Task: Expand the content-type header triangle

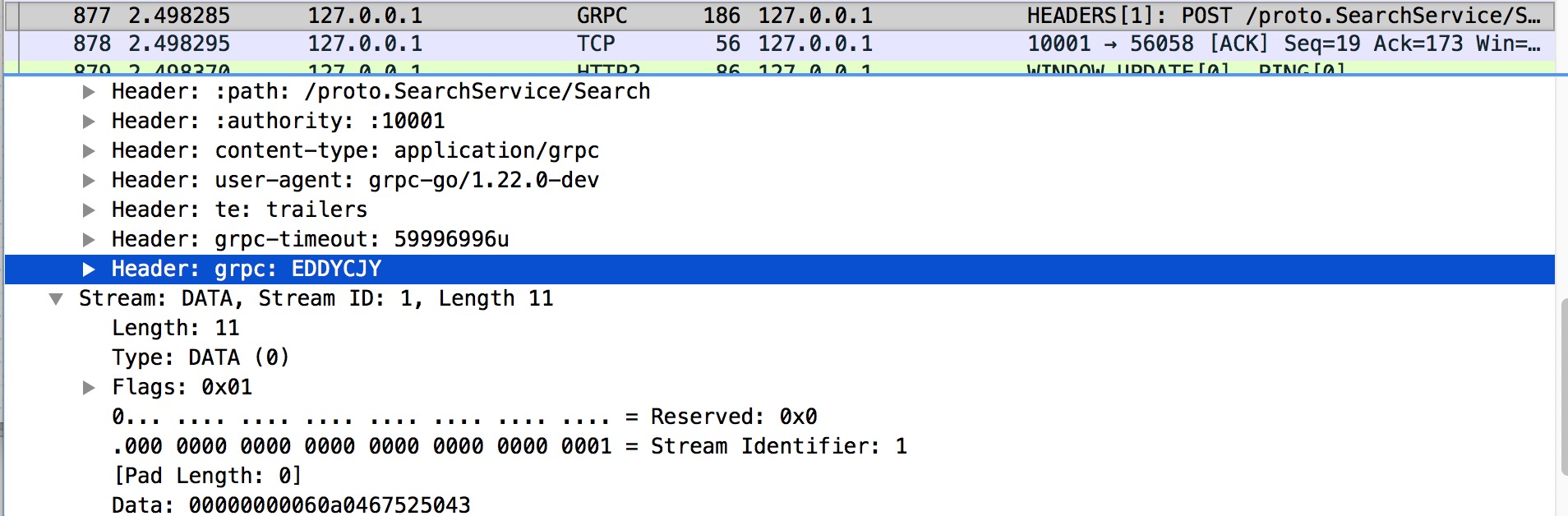Action: 89,151
